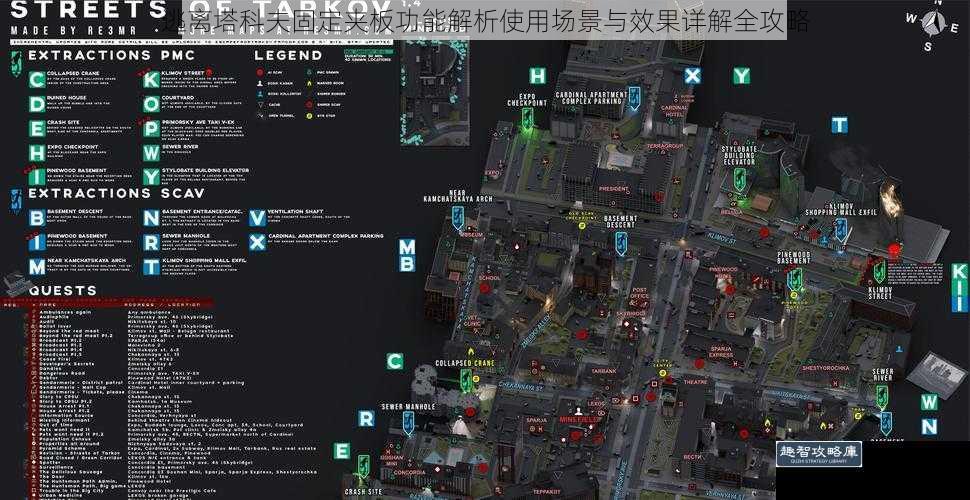The image size is (970, 500).
Task: Click the BTR Stop icon in the legend
Action: click(x=309, y=116)
